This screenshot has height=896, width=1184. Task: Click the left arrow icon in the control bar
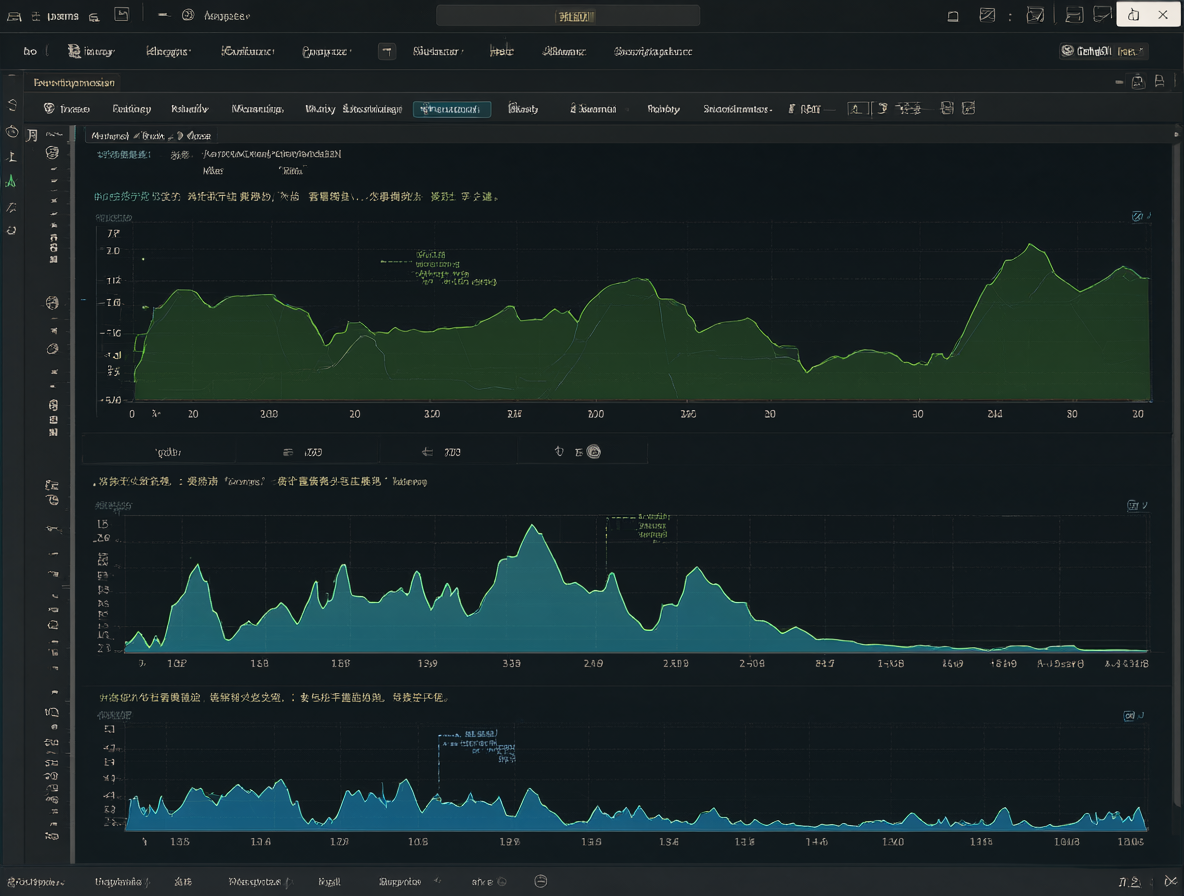click(427, 452)
